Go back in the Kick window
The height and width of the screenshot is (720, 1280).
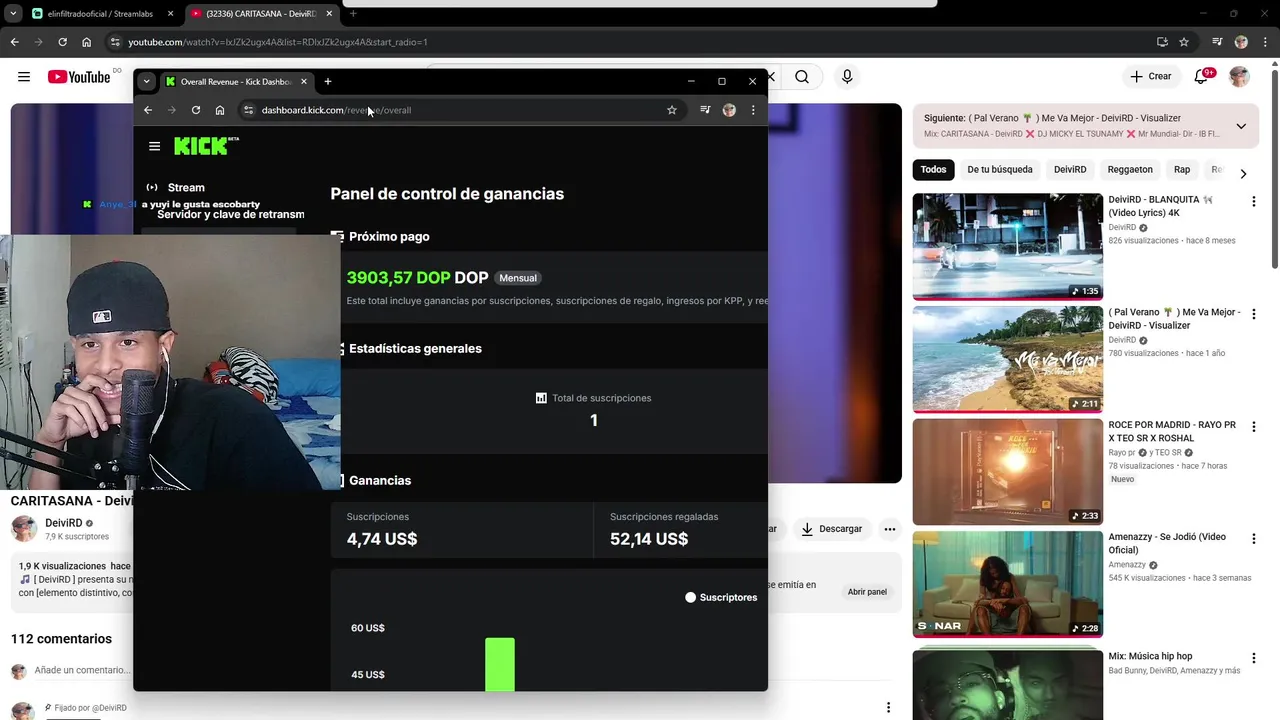[x=148, y=110]
